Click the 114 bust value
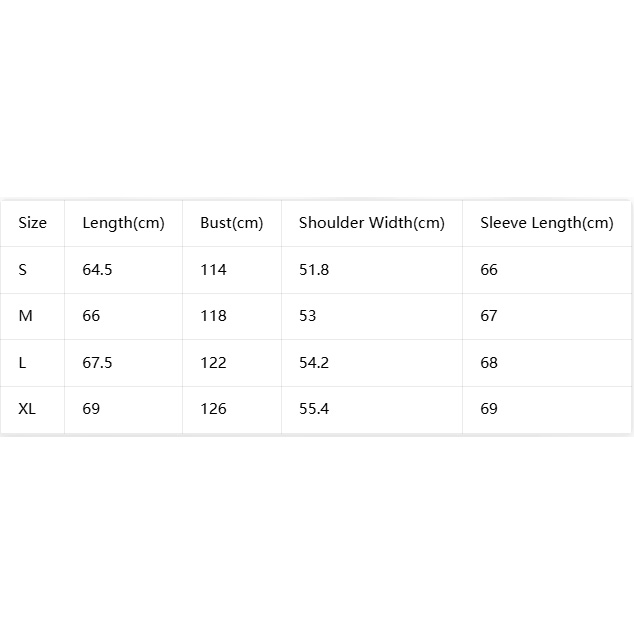The width and height of the screenshot is (634, 634). pyautogui.click(x=213, y=270)
